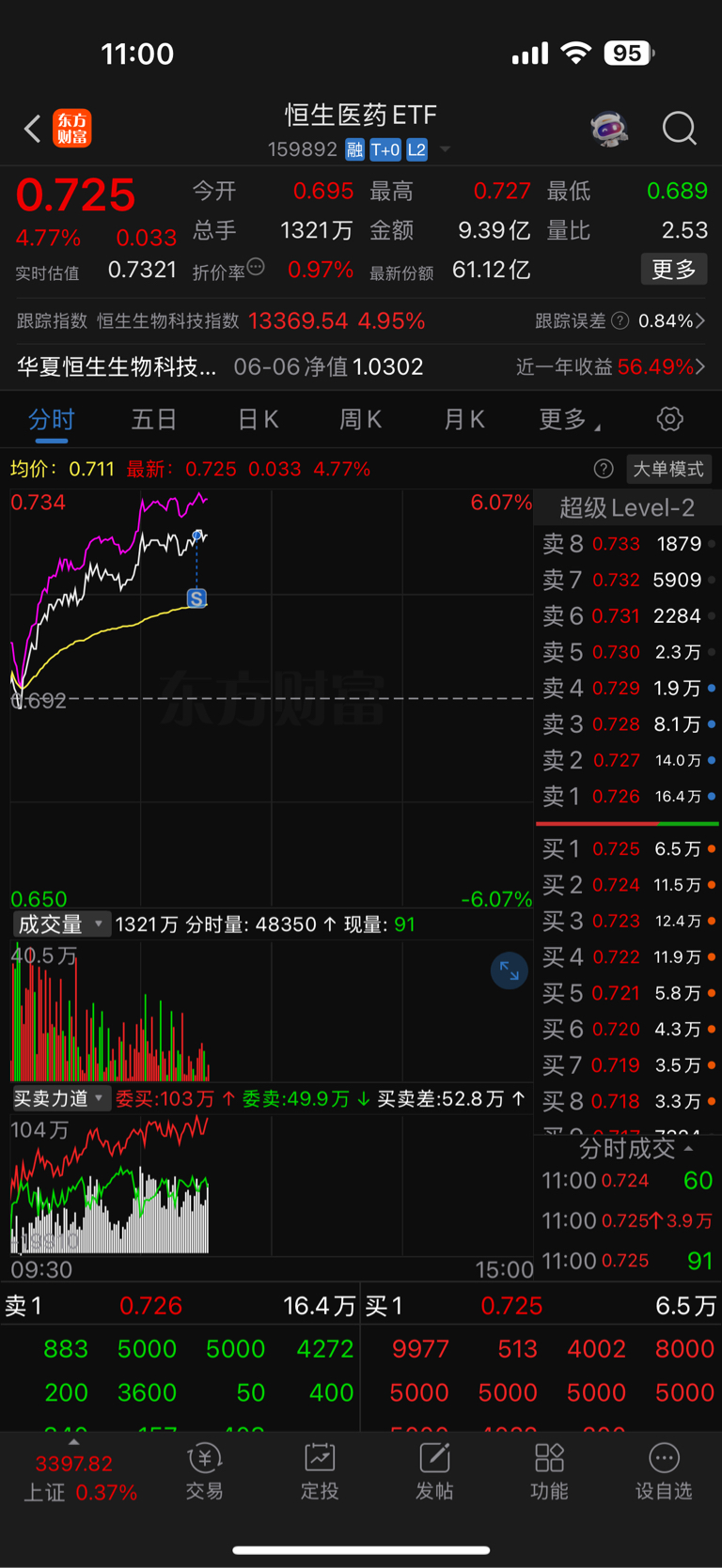The height and width of the screenshot is (1568, 722).
Task: Expand the 上证 index bar arrow
Action: [73, 1442]
